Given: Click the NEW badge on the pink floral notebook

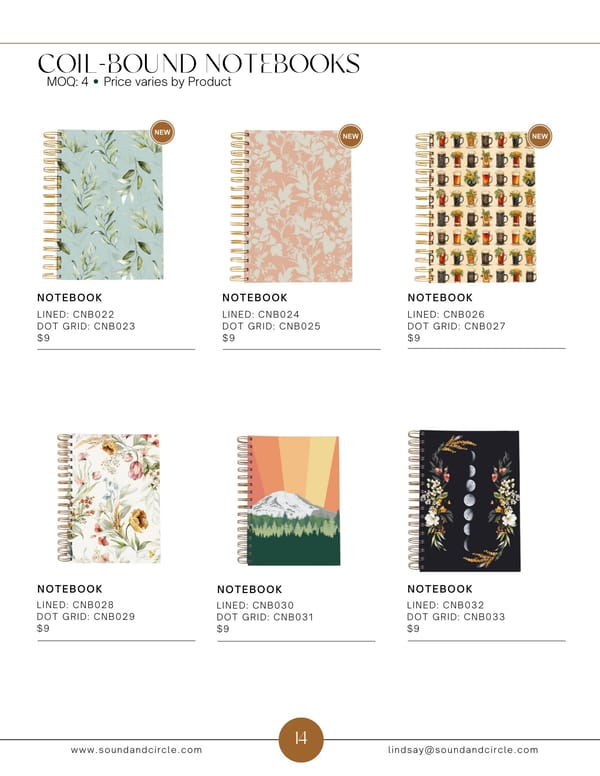Looking at the screenshot, I should pos(350,136).
